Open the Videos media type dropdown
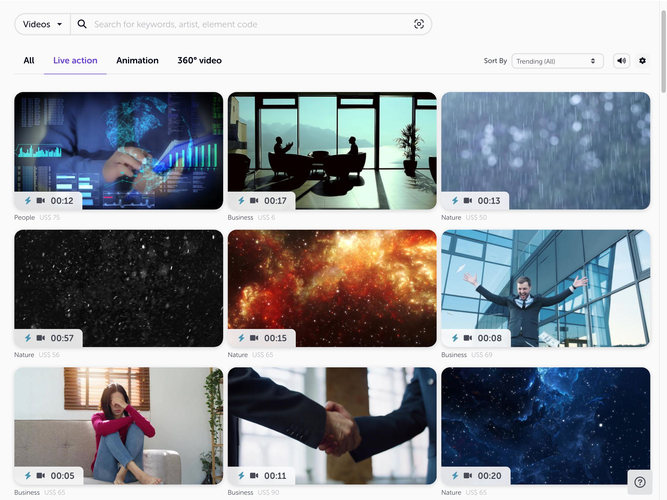Screen dimensions: 667x500 [x=43, y=24]
